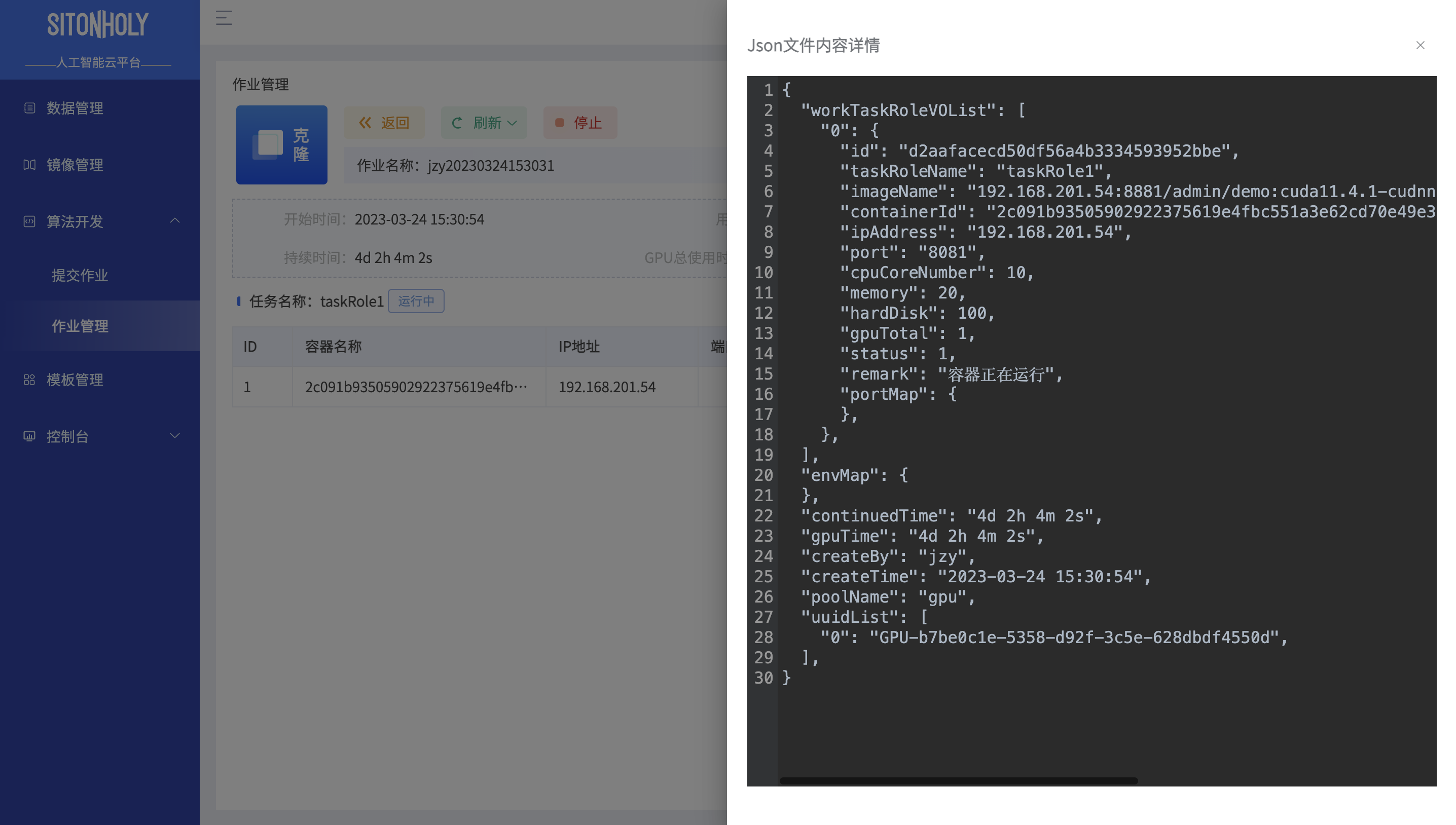Click the 控制台 monitor icon
Viewport: 1456px width, 825px height.
[x=29, y=436]
